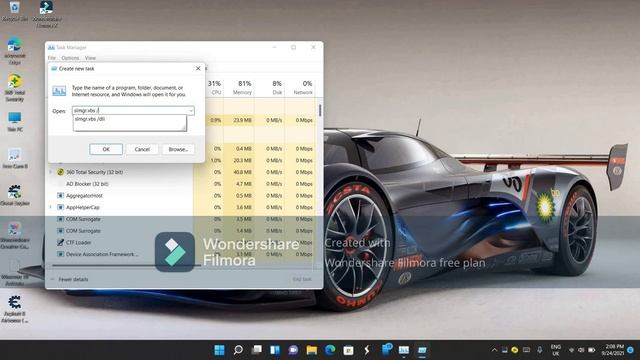Click OK in Create new task dialog
The height and width of the screenshot is (360, 640).
click(x=106, y=149)
